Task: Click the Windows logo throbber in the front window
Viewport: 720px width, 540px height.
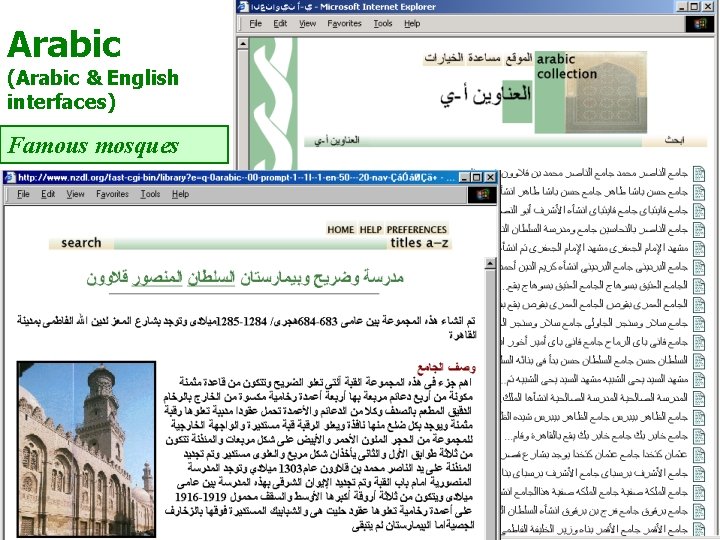Action: (x=482, y=195)
